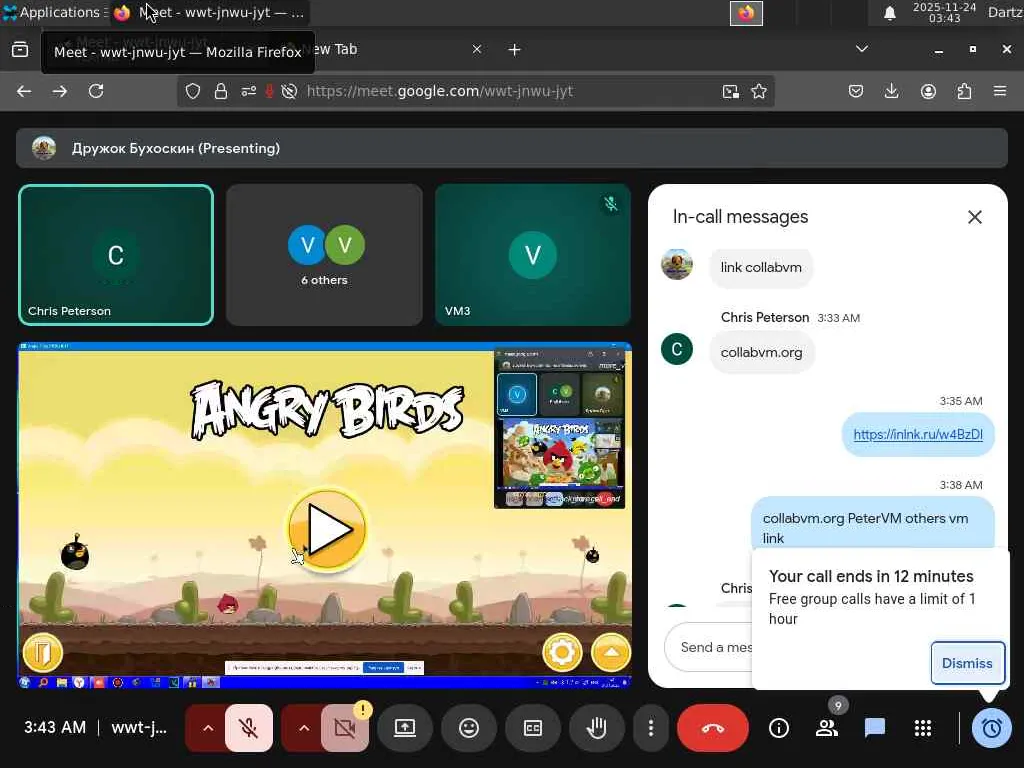Screen dimensions: 1024x768
Task: Click the blocked microphone permission indicator
Action: [269, 91]
